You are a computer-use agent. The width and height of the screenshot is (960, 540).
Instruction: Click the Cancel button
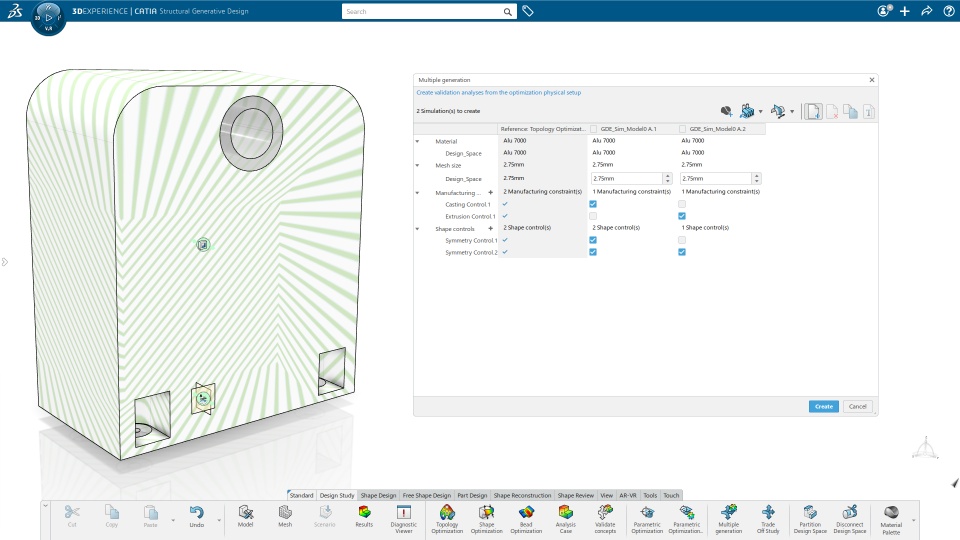[858, 407]
